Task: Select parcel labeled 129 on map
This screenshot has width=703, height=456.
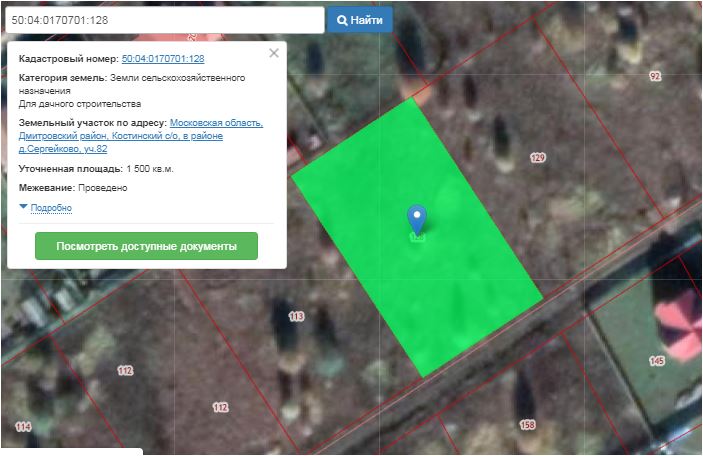Action: (537, 158)
